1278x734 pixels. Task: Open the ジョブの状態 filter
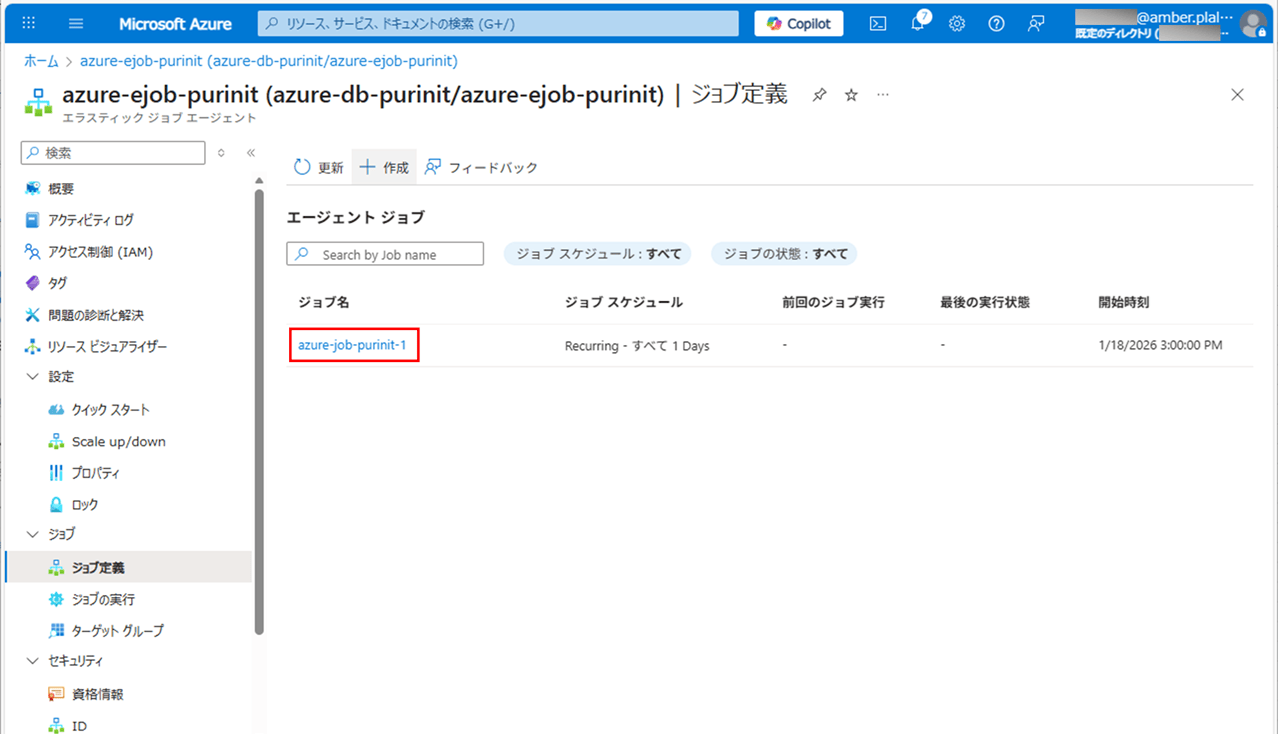[x=785, y=254]
